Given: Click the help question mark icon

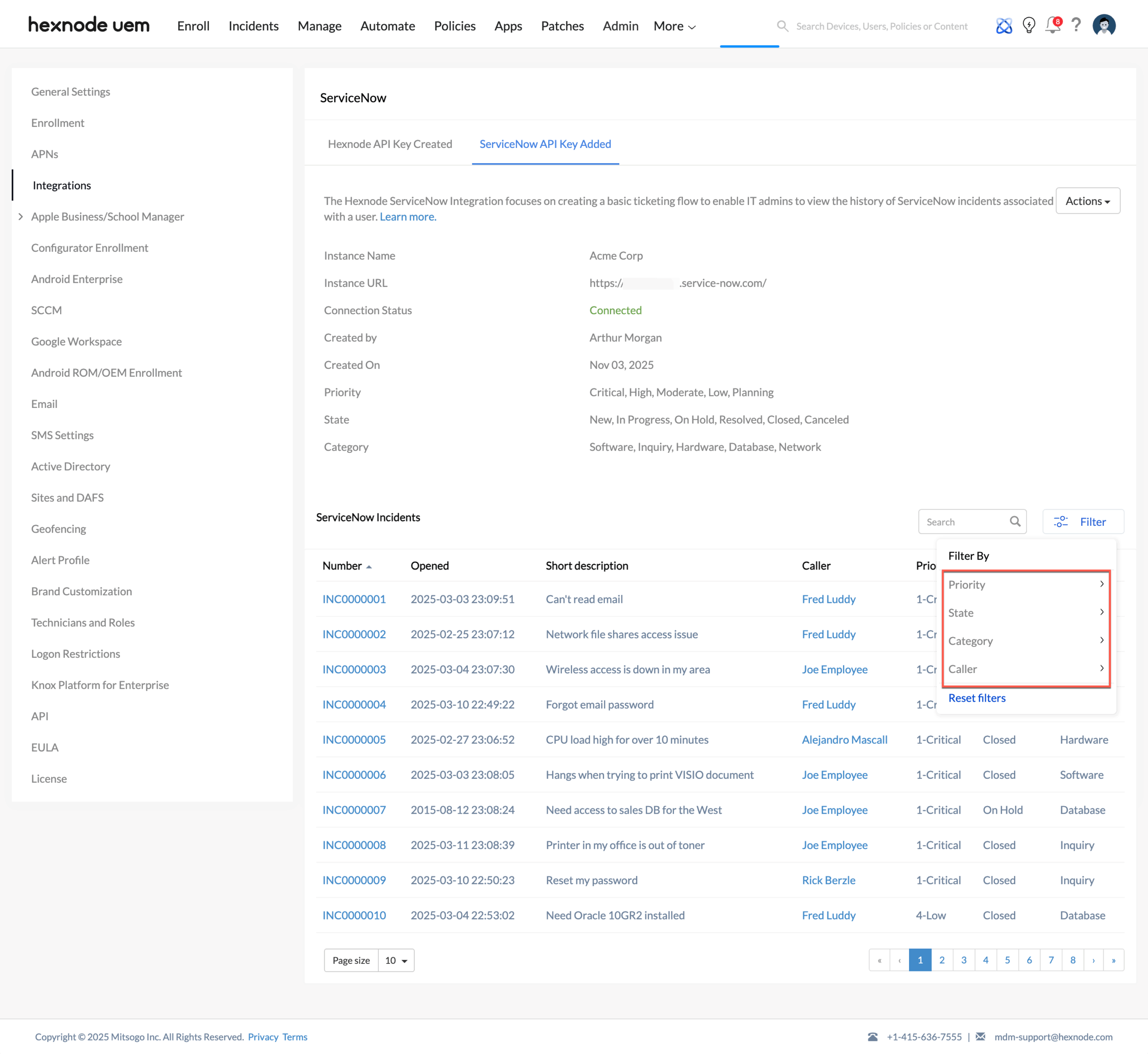Looking at the screenshot, I should point(1076,25).
